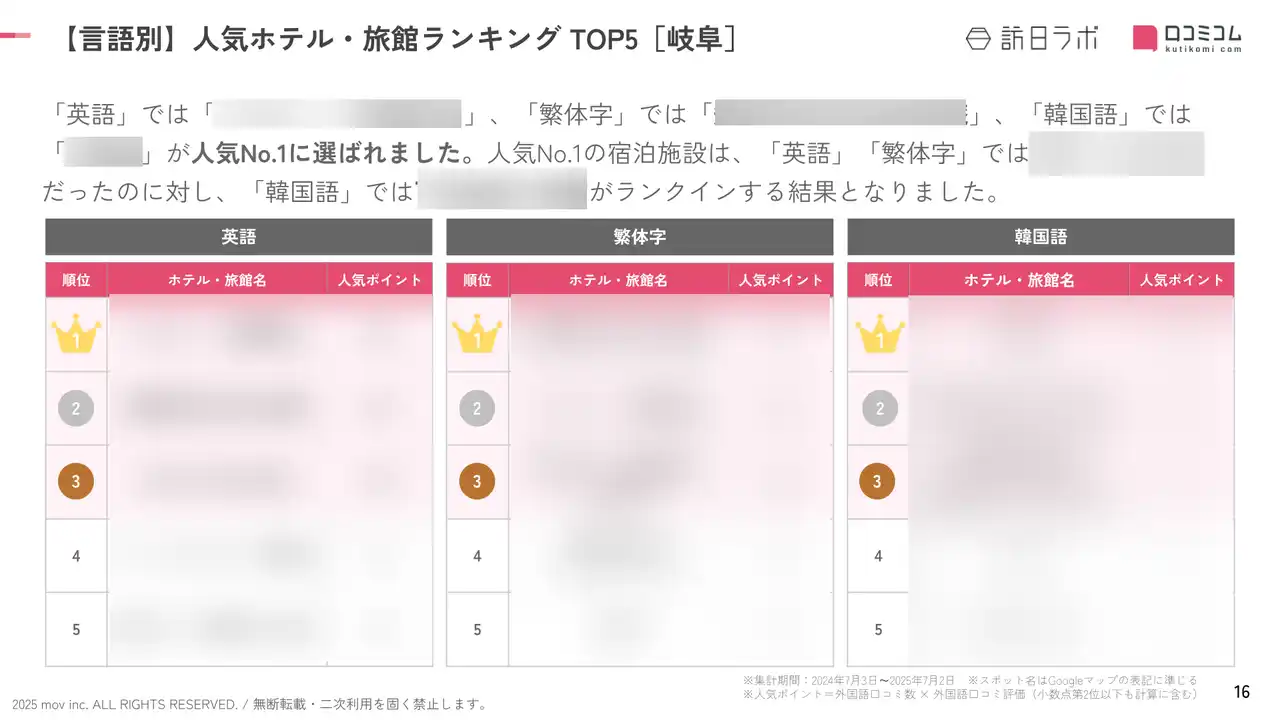The image size is (1280, 720).
Task: Select the 繁体字 table header
Action: tap(640, 237)
